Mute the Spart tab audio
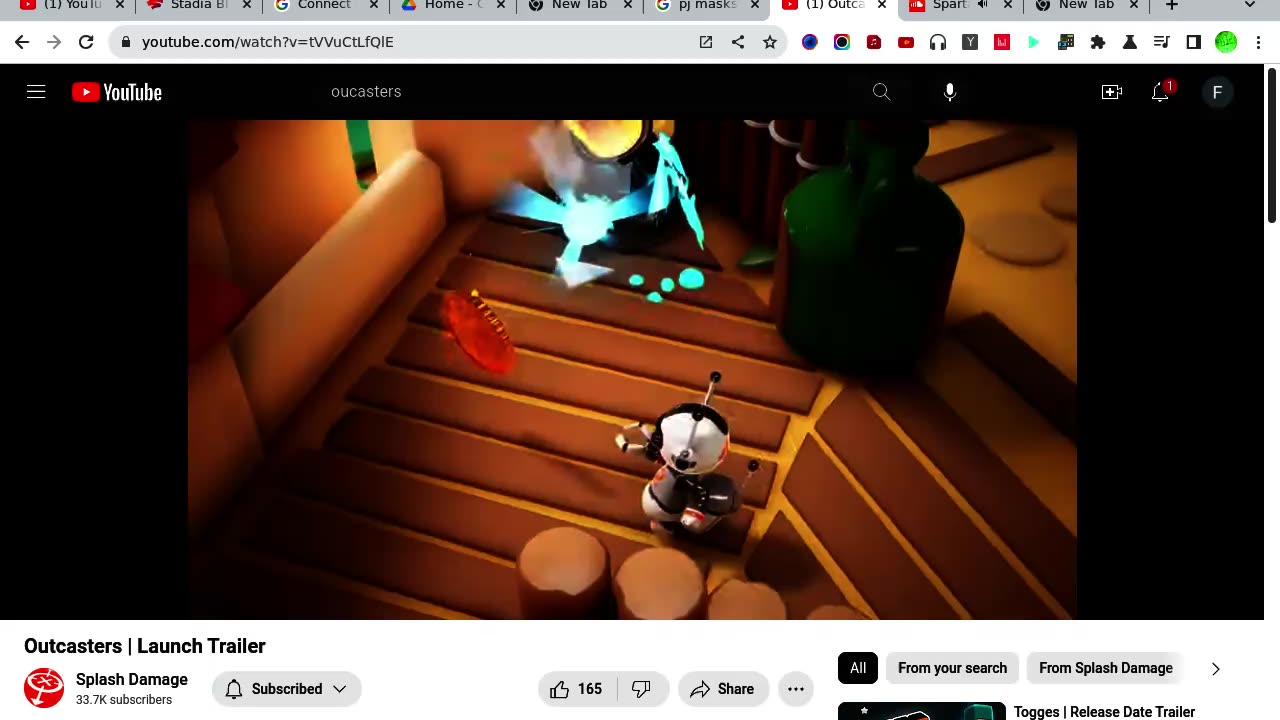The height and width of the screenshot is (720, 1280). [983, 5]
